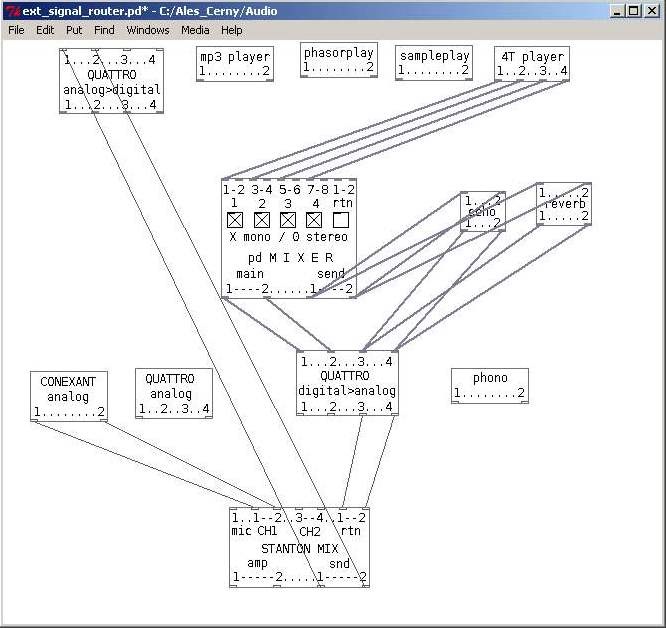Viewport: 666px width, 628px height.
Task: Click the '7-8' input label on mixer
Action: coord(318,189)
